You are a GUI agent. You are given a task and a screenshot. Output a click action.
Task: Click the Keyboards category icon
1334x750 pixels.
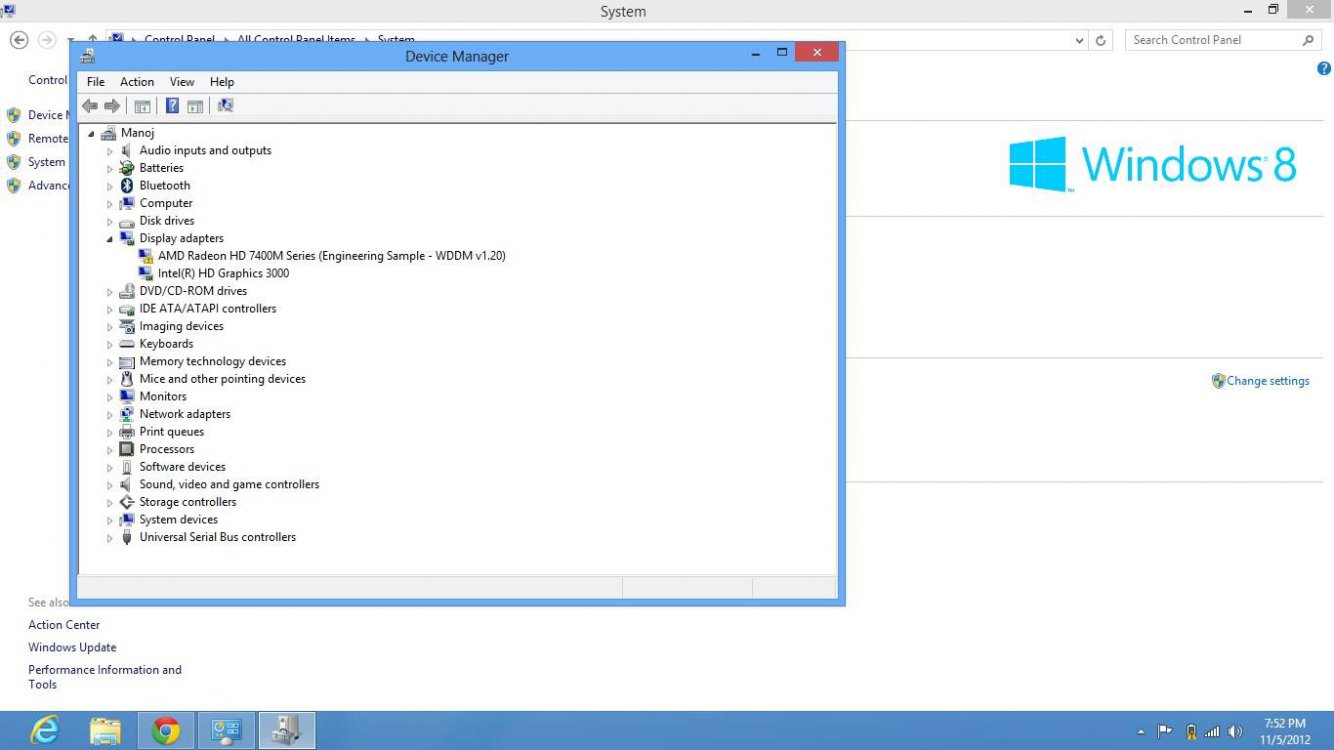click(x=127, y=344)
